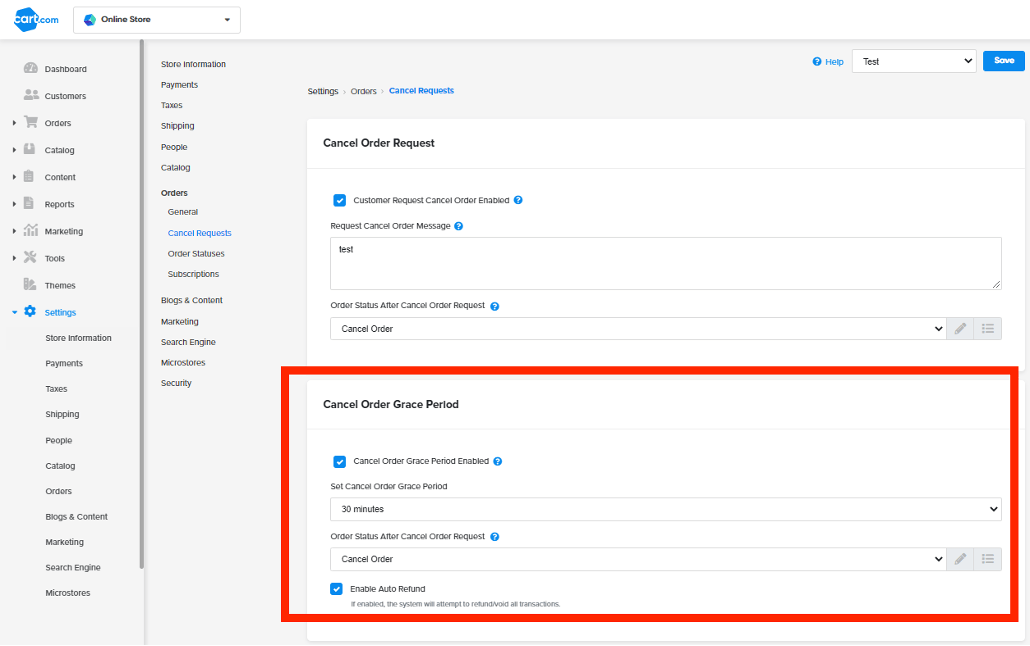Click the pencil edit icon beside Cancel Order dropdown

coord(960,328)
